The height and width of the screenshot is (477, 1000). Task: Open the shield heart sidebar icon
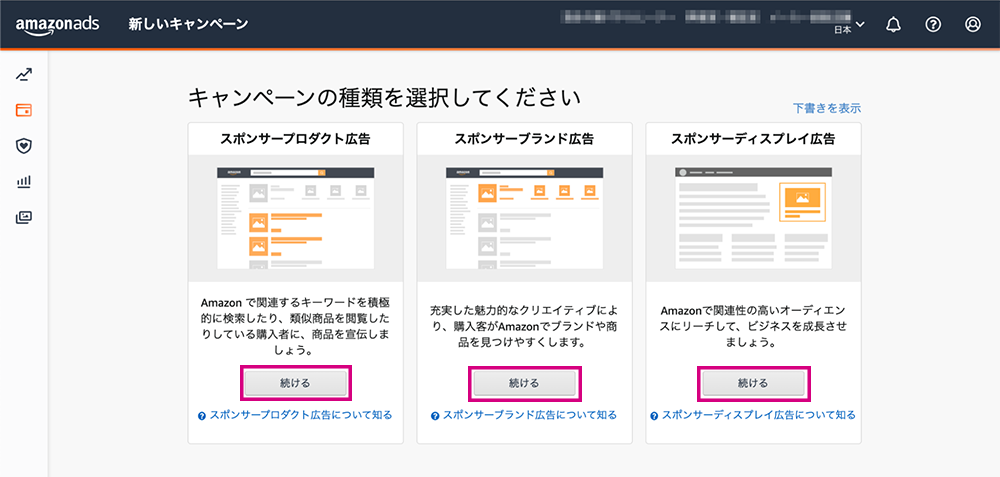pyautogui.click(x=24, y=146)
